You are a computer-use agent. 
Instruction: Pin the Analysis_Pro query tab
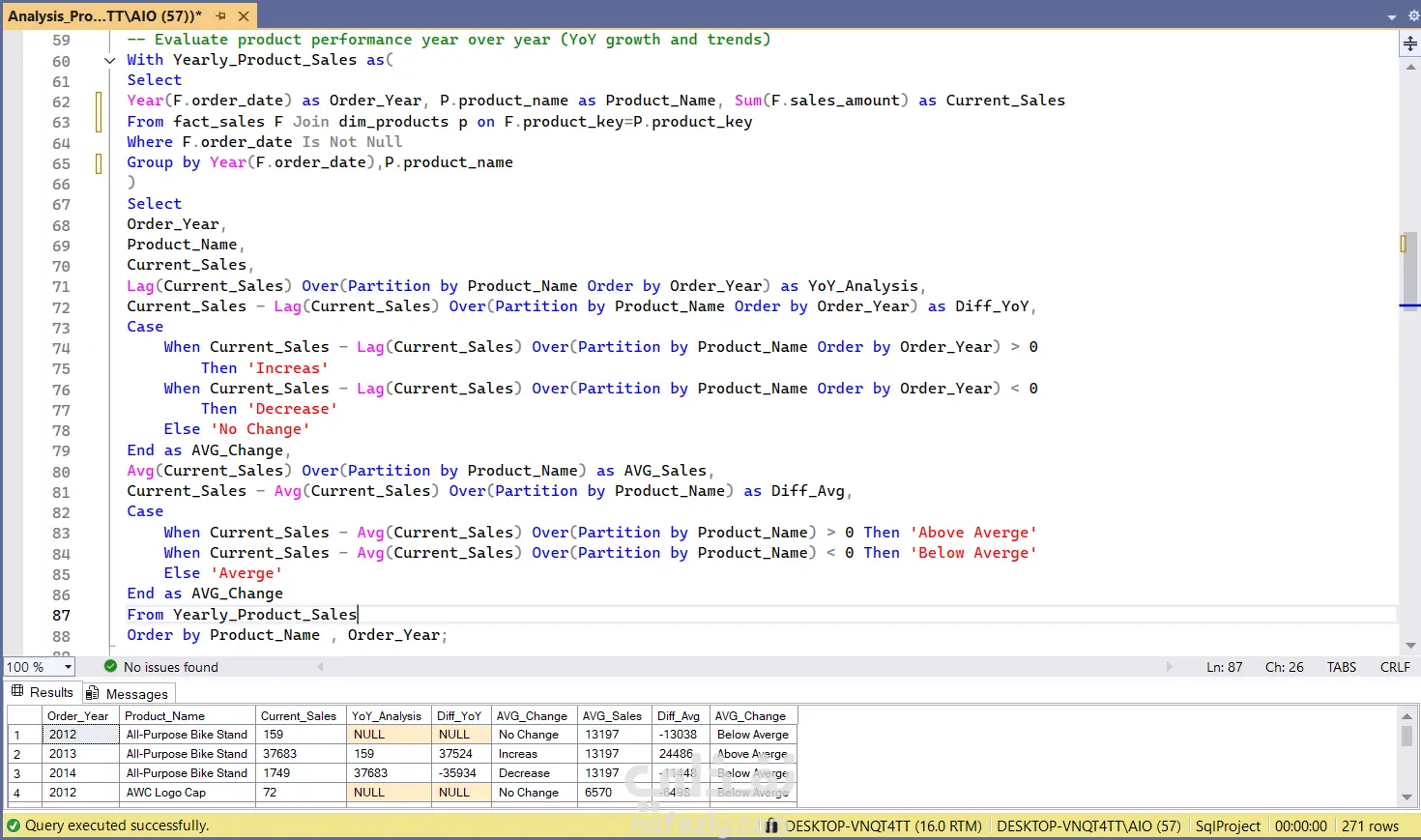click(220, 16)
